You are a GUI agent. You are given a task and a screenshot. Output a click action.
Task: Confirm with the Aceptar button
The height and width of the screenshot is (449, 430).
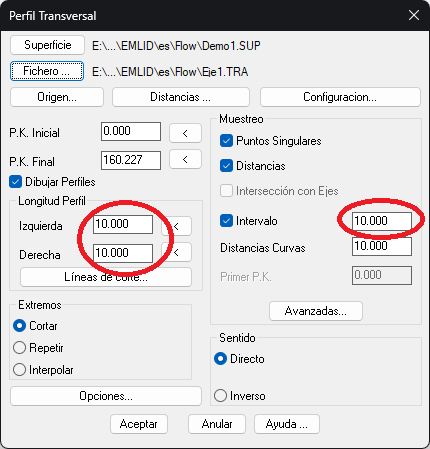tap(139, 424)
